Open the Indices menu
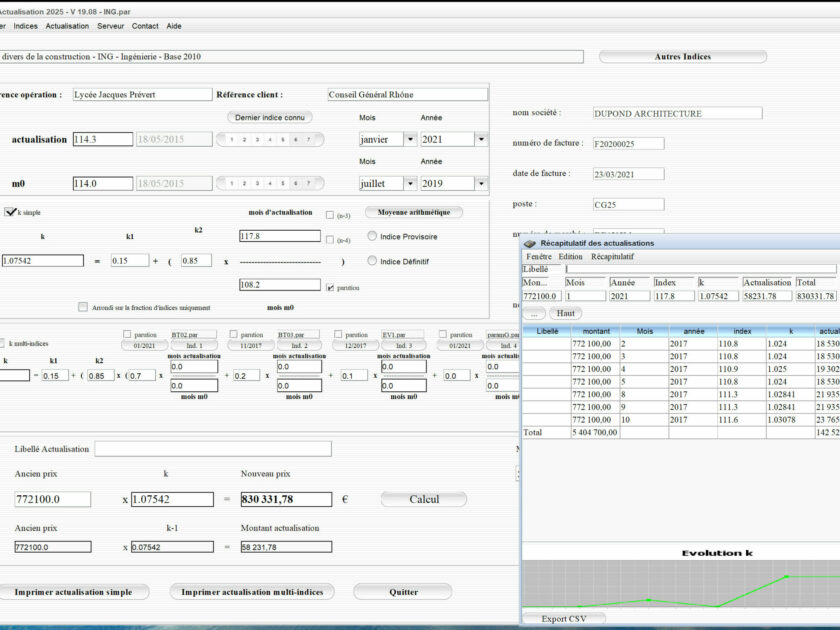840x630 pixels. point(26,26)
